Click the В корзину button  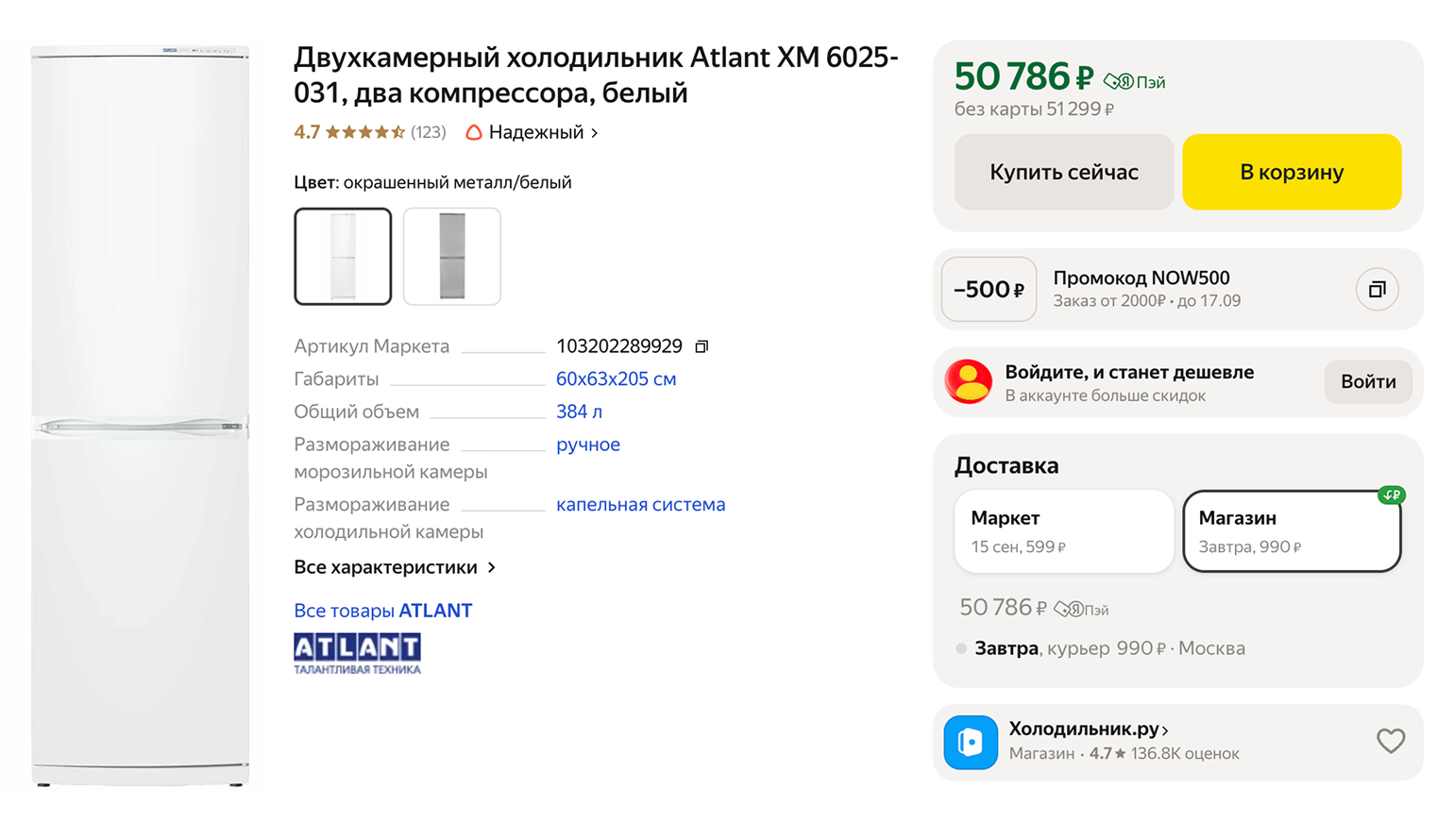1291,172
